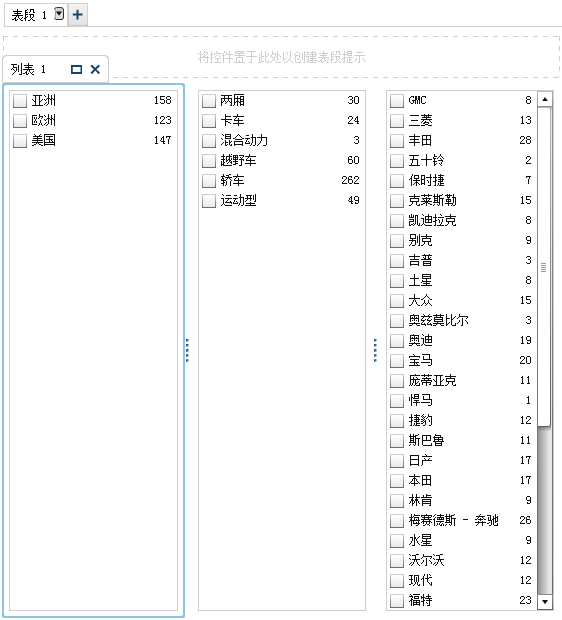Click the 轿车 count value 262
562x620 pixels.
point(350,180)
